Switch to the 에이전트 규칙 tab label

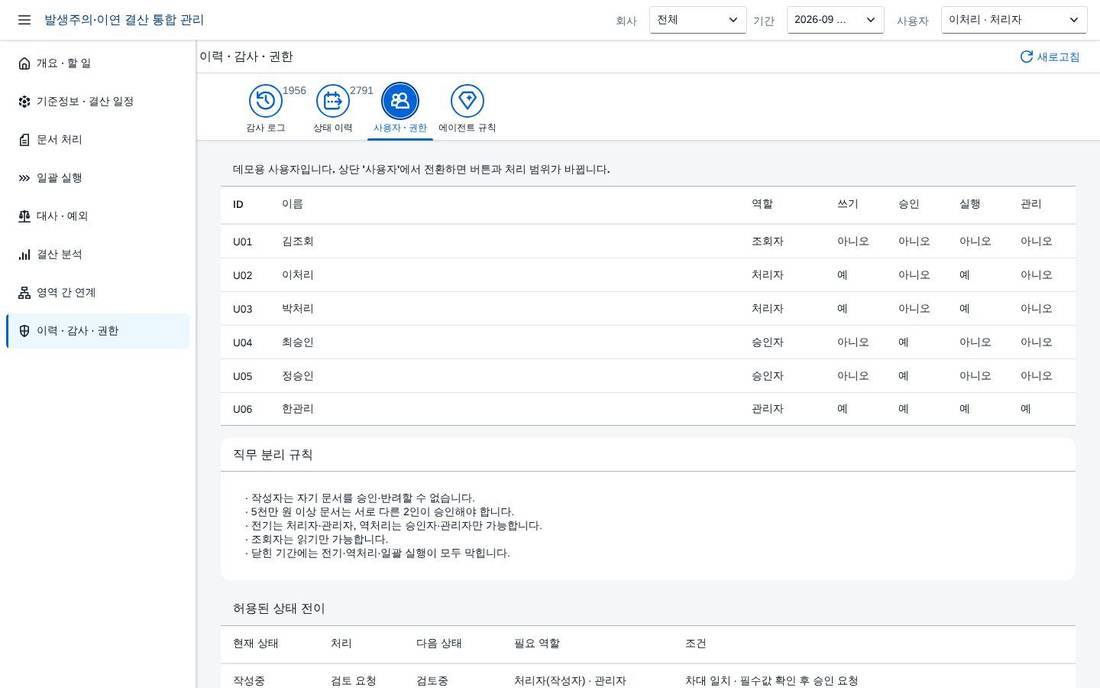(467, 128)
